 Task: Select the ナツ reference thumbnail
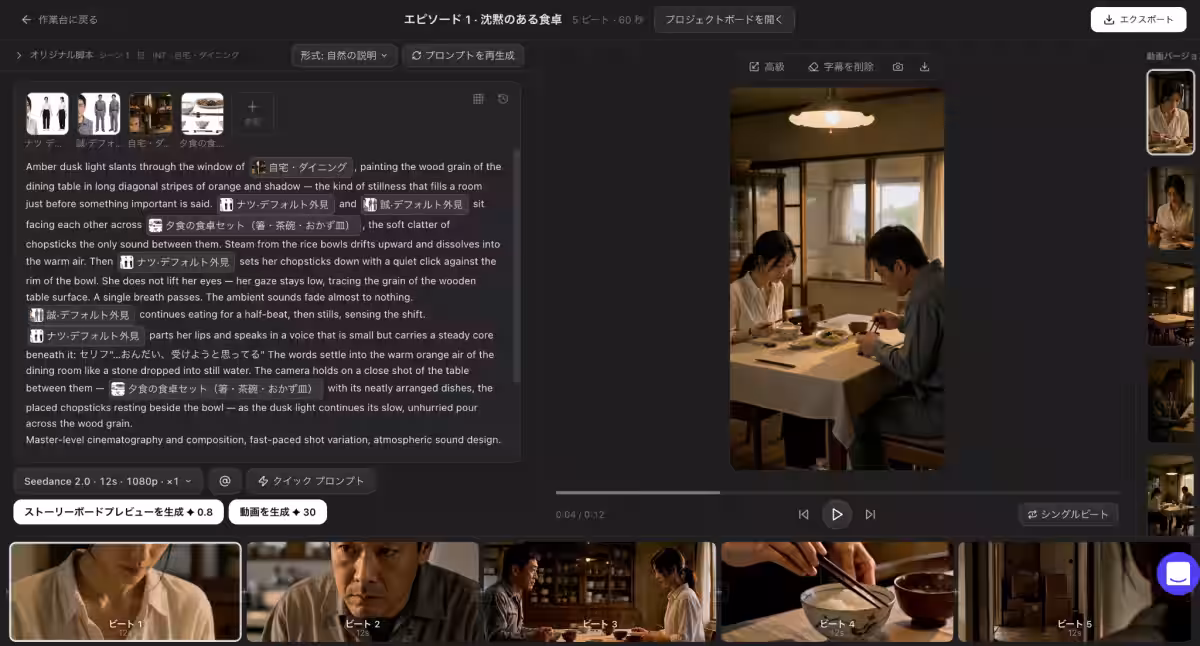(47, 114)
